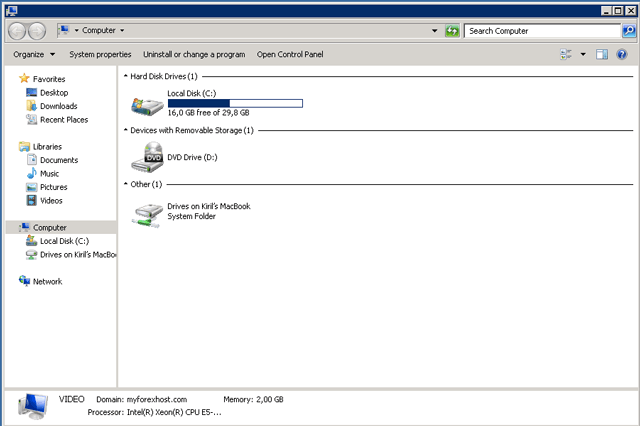The image size is (640, 426).
Task: Click the Pictures library icon
Action: [31, 187]
